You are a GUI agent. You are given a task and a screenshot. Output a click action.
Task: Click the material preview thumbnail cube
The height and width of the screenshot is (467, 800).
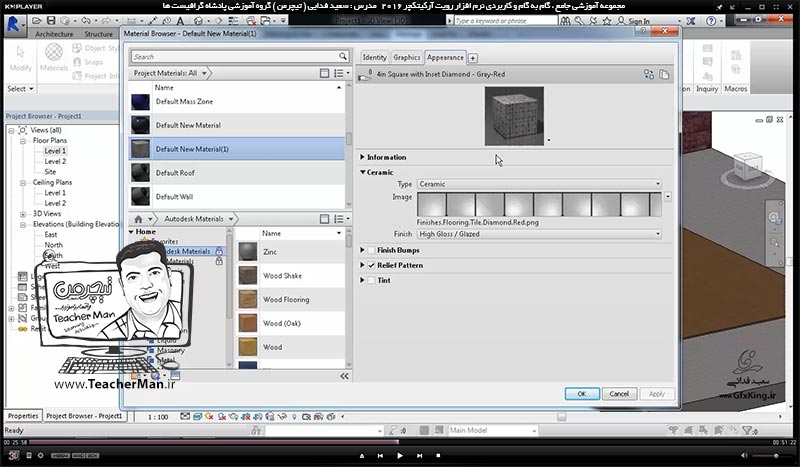coord(514,116)
